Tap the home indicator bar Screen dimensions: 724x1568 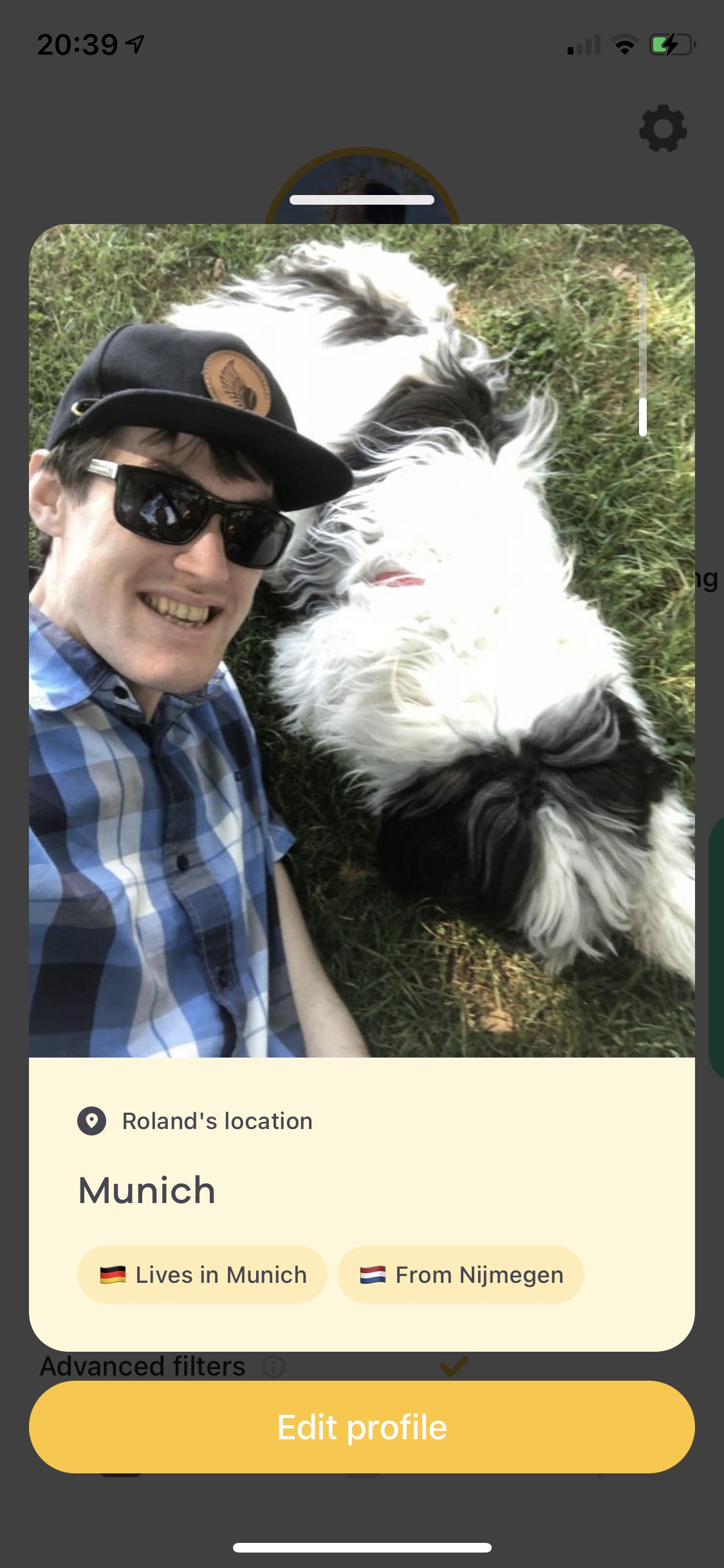(362, 1547)
